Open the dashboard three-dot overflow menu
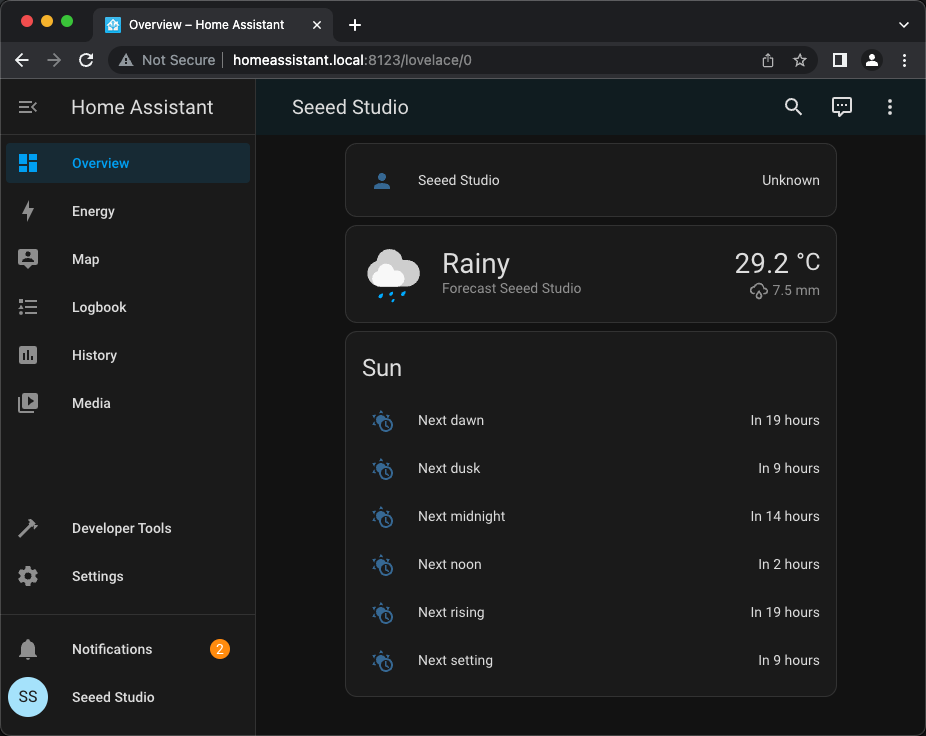 point(889,107)
